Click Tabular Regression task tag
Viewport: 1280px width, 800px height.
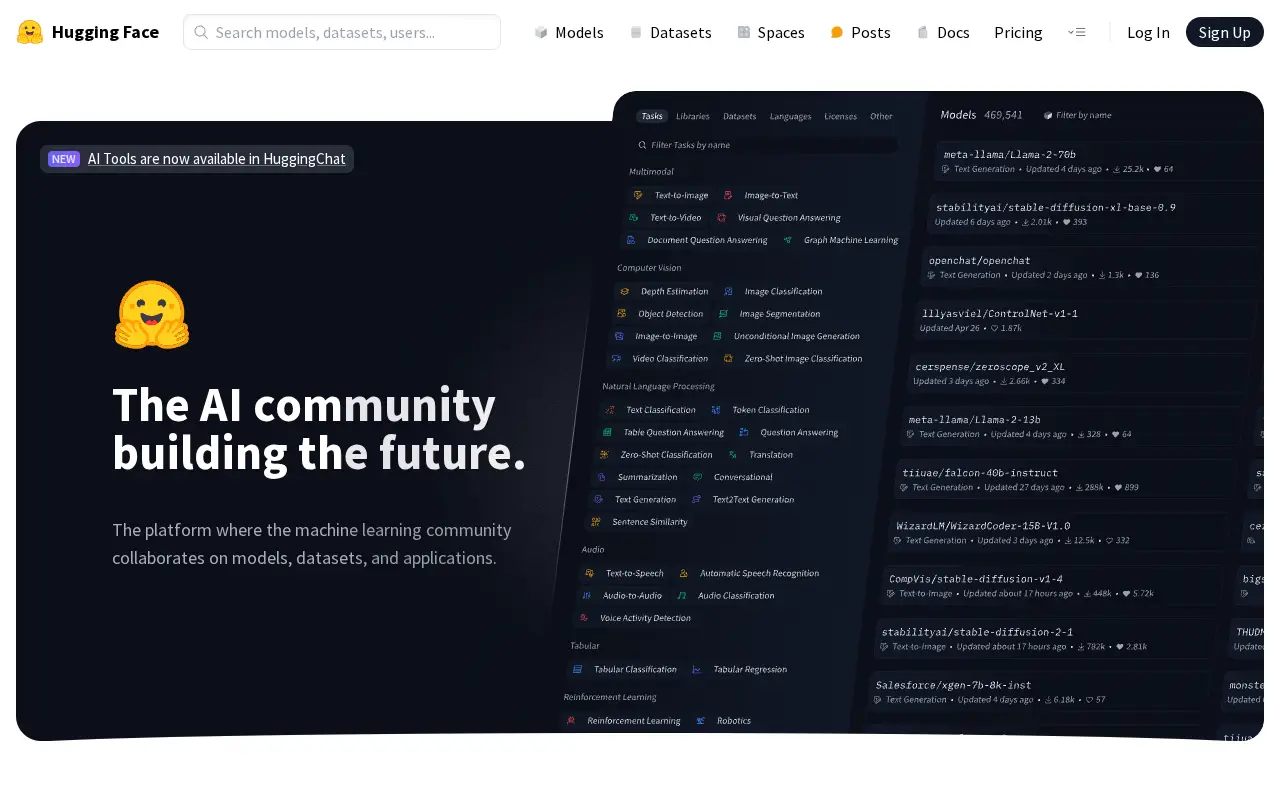tap(740, 669)
